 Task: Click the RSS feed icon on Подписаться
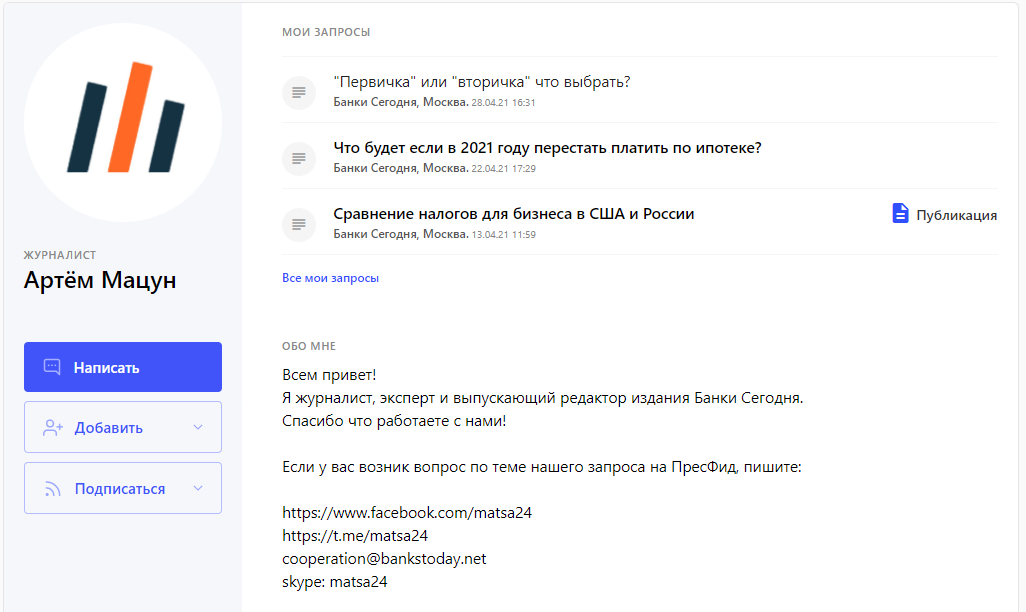click(53, 489)
